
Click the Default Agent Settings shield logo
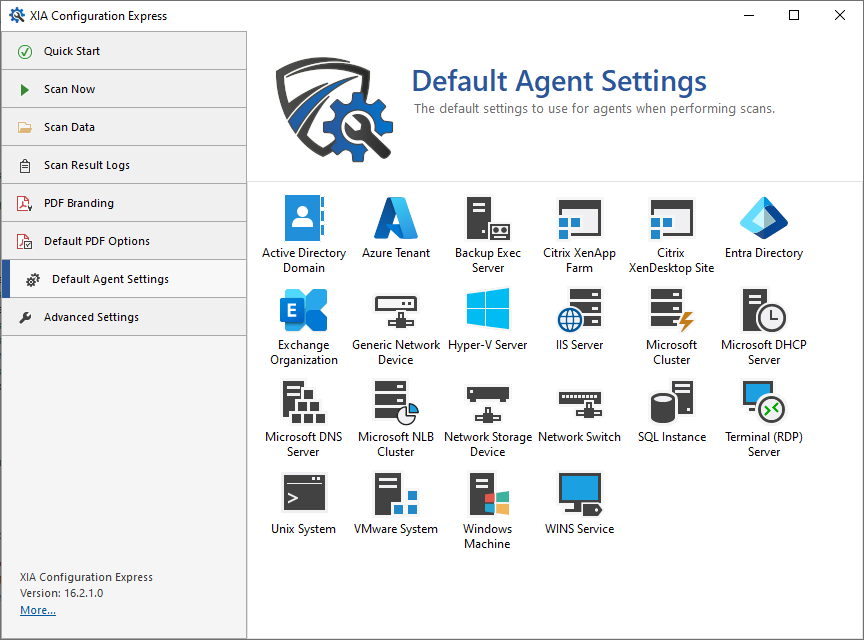(334, 109)
